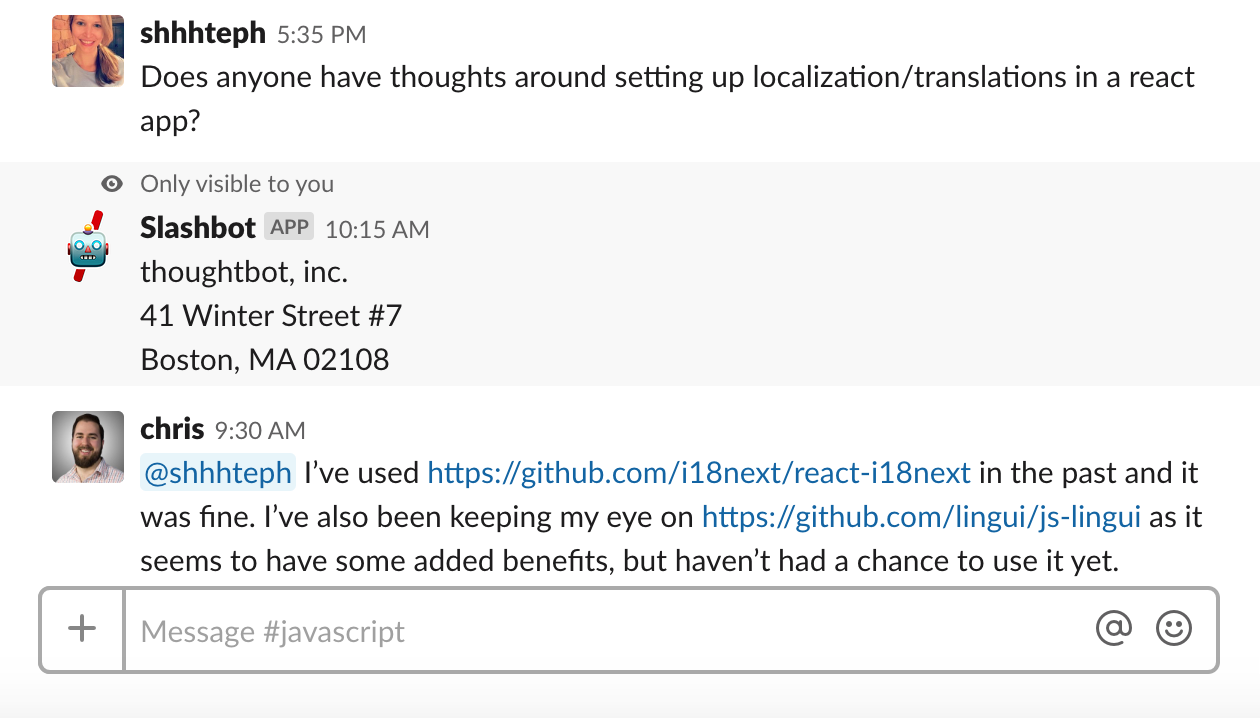Click shhhteph's profile picture
This screenshot has width=1260, height=718.
88,51
